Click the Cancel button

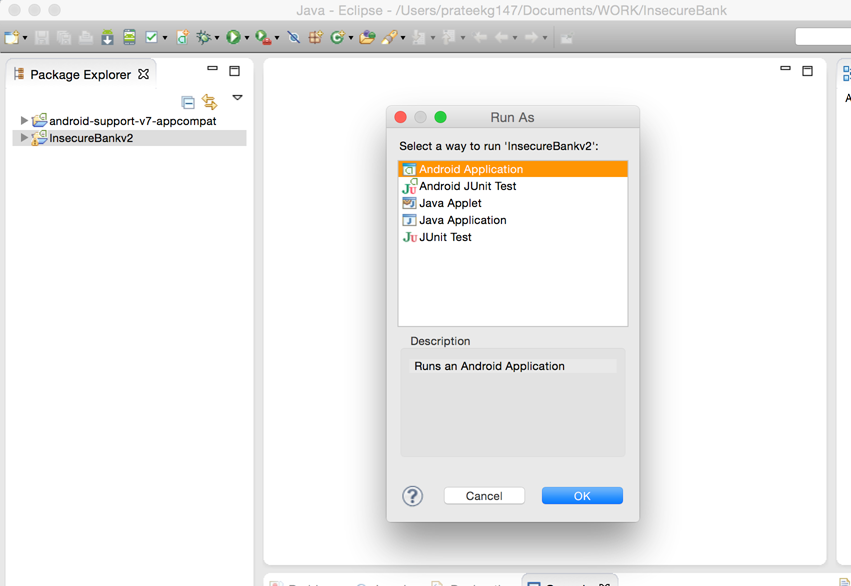pos(484,496)
